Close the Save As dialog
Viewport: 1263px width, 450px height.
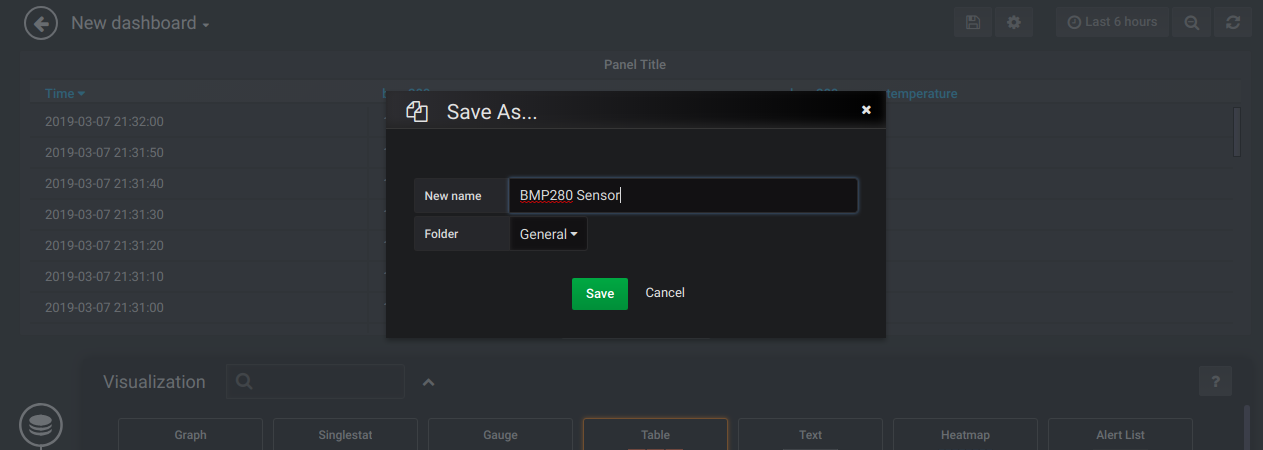866,110
